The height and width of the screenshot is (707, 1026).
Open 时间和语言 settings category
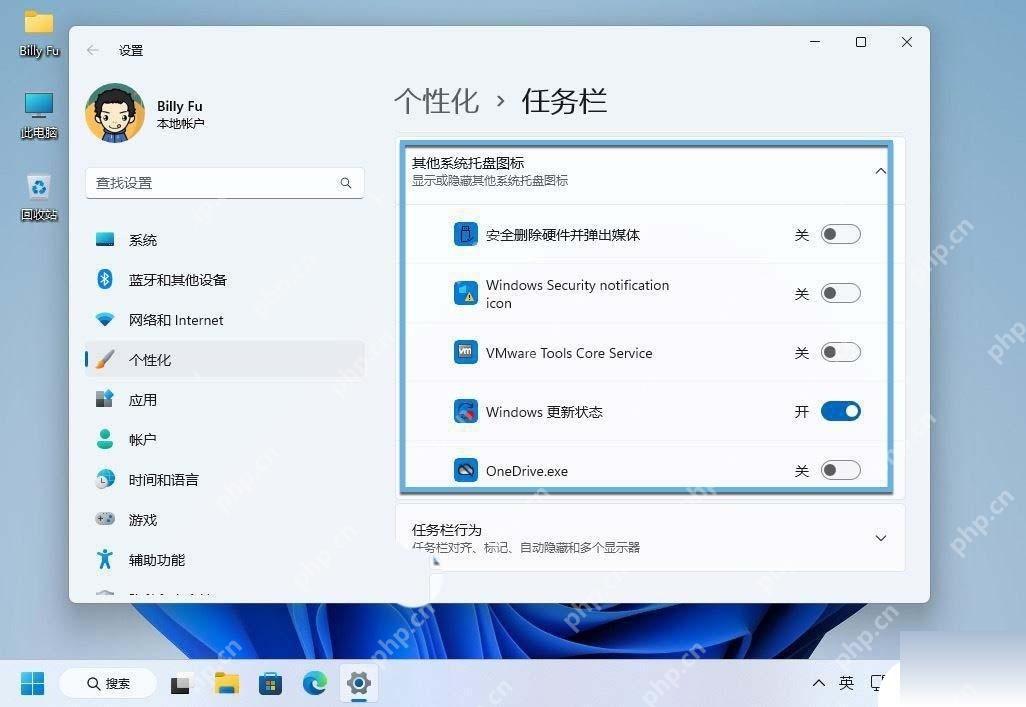click(x=224, y=479)
